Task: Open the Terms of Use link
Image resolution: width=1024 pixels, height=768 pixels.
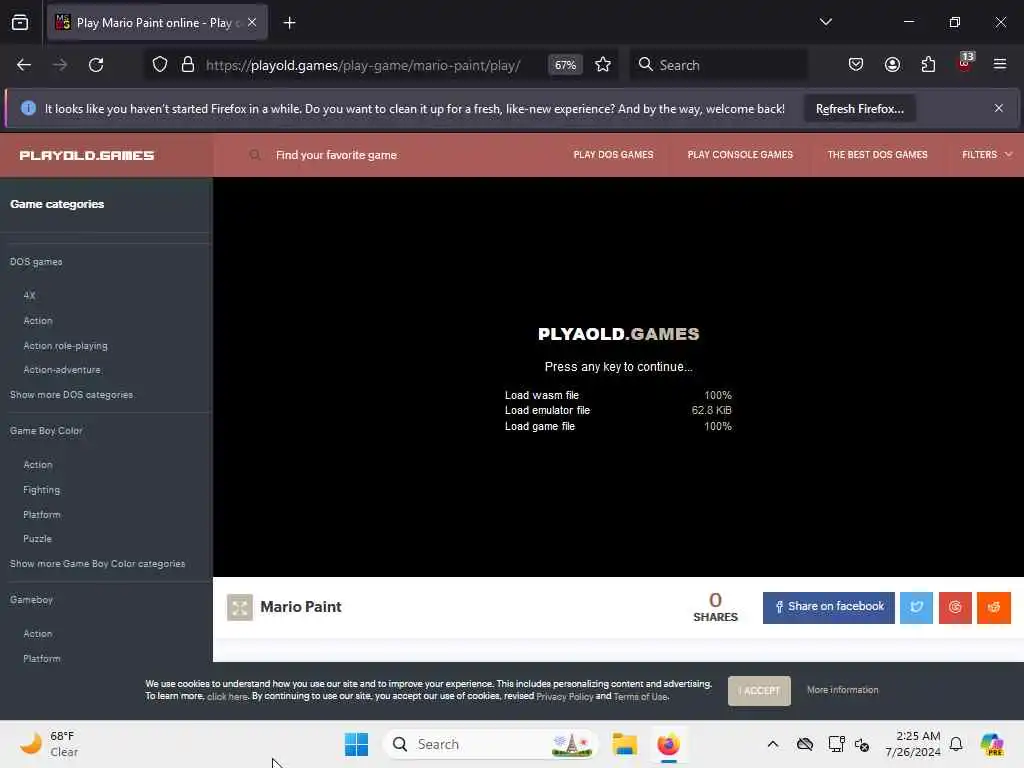Action: (x=641, y=697)
